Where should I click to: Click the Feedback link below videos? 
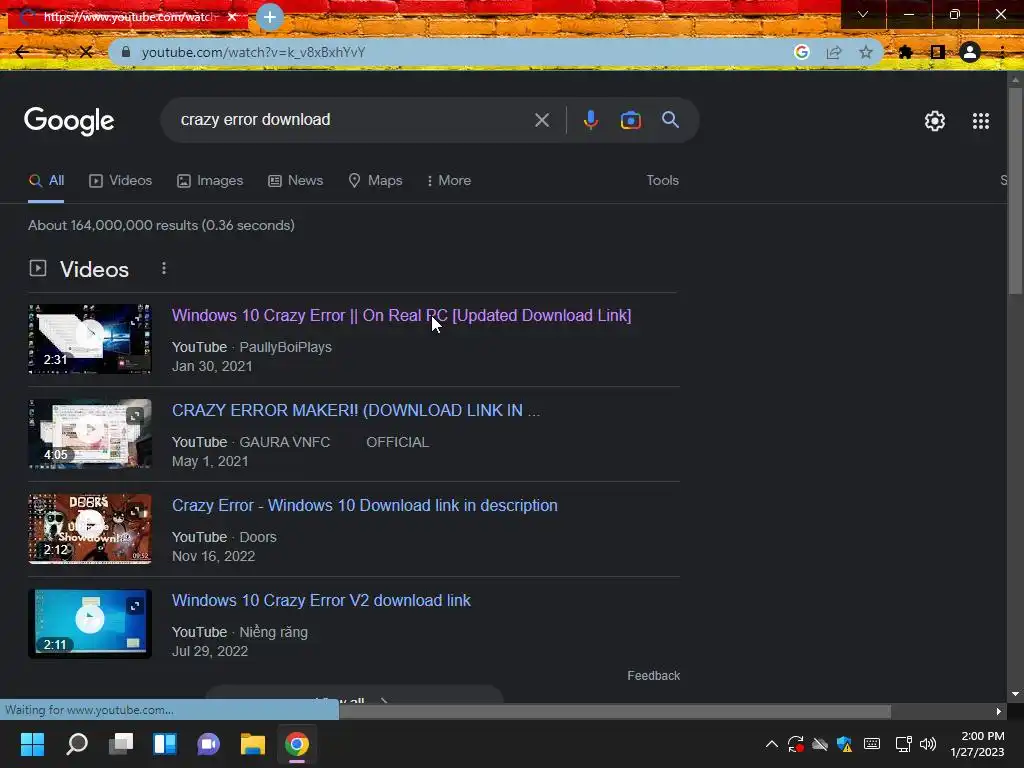653,676
